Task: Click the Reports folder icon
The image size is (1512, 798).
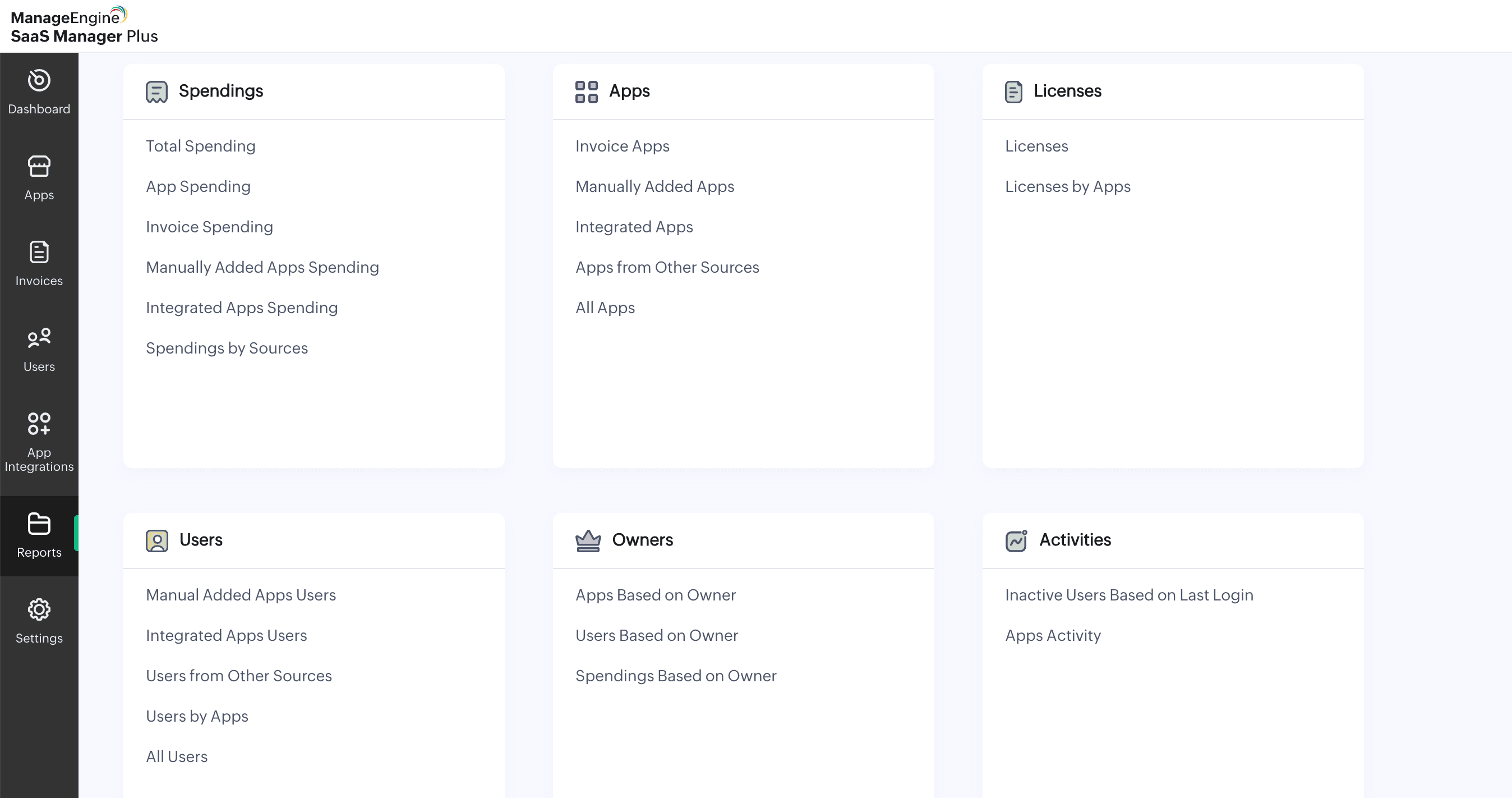Action: [39, 524]
